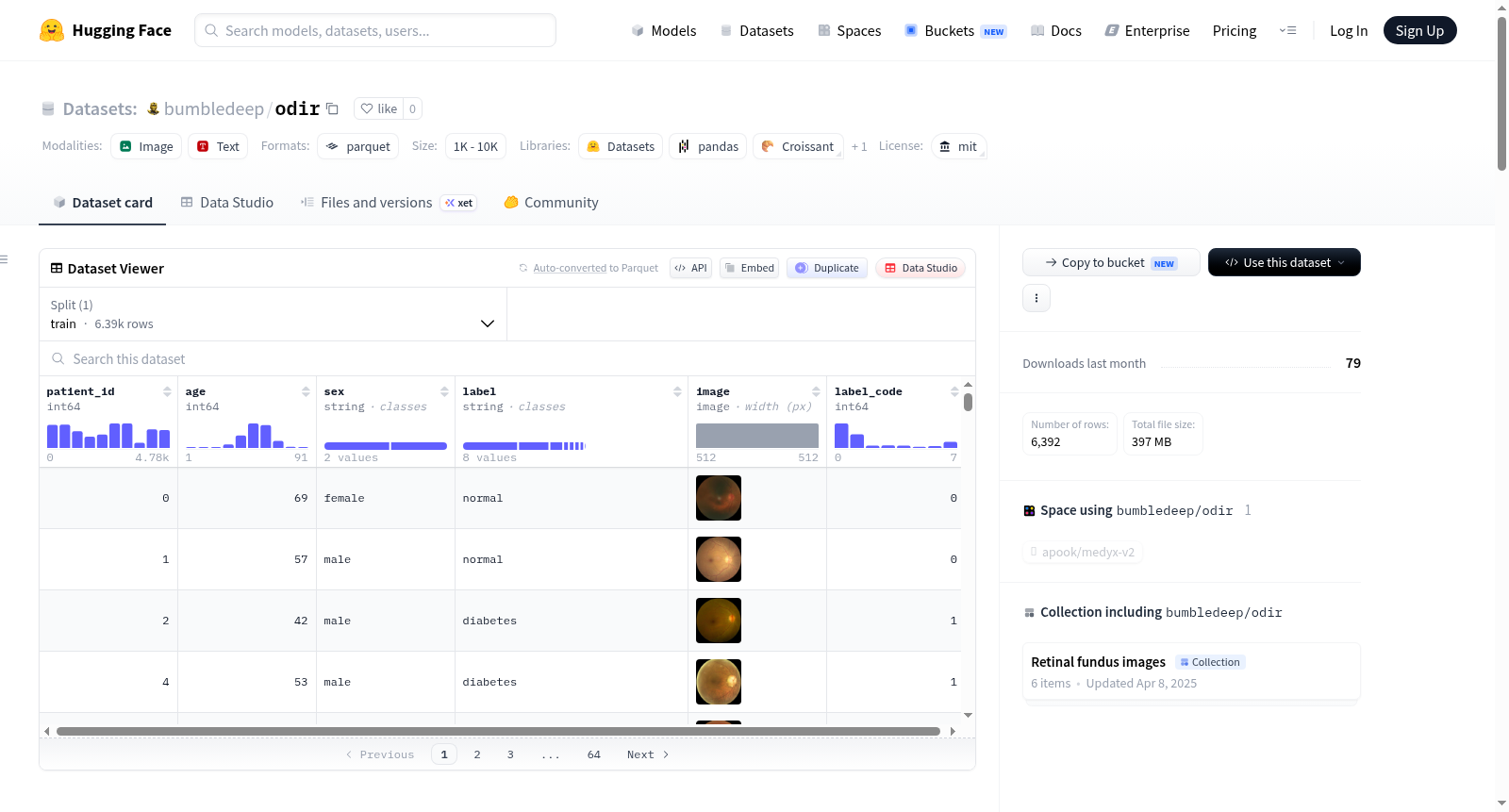1509x812 pixels.
Task: Toggle sort on the label_code column
Action: [x=954, y=391]
